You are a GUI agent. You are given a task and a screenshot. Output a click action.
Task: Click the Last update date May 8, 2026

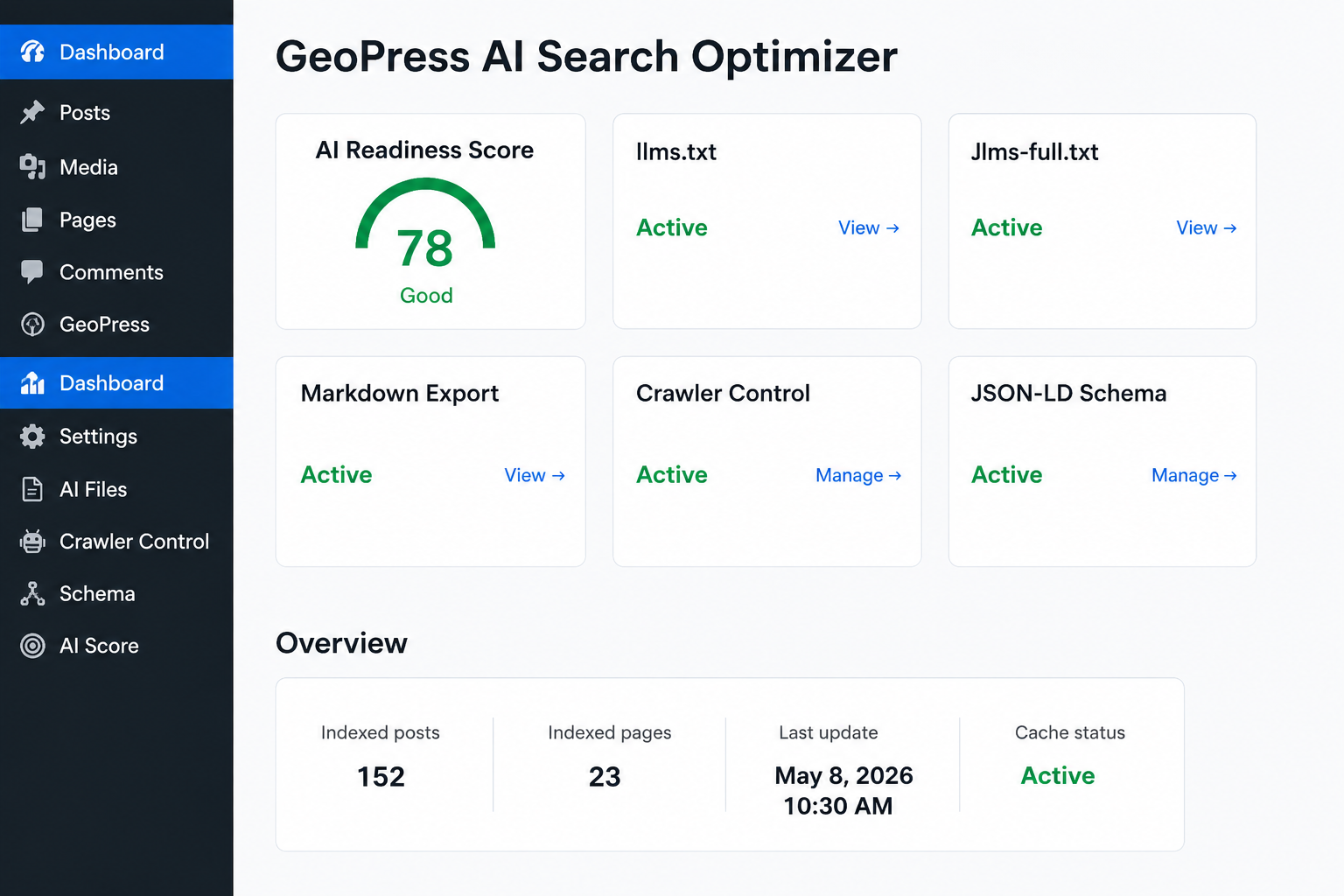click(843, 775)
